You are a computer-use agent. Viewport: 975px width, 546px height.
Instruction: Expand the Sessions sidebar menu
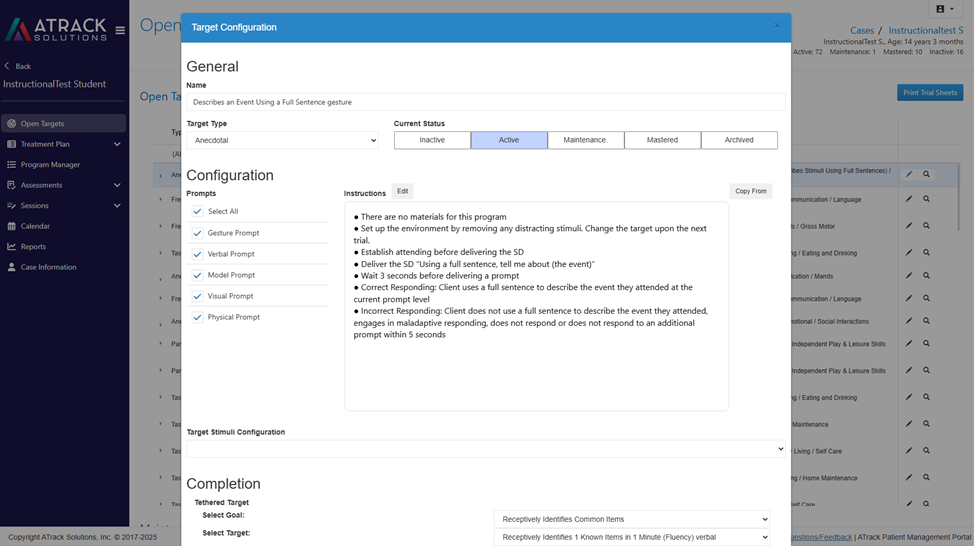click(63, 205)
